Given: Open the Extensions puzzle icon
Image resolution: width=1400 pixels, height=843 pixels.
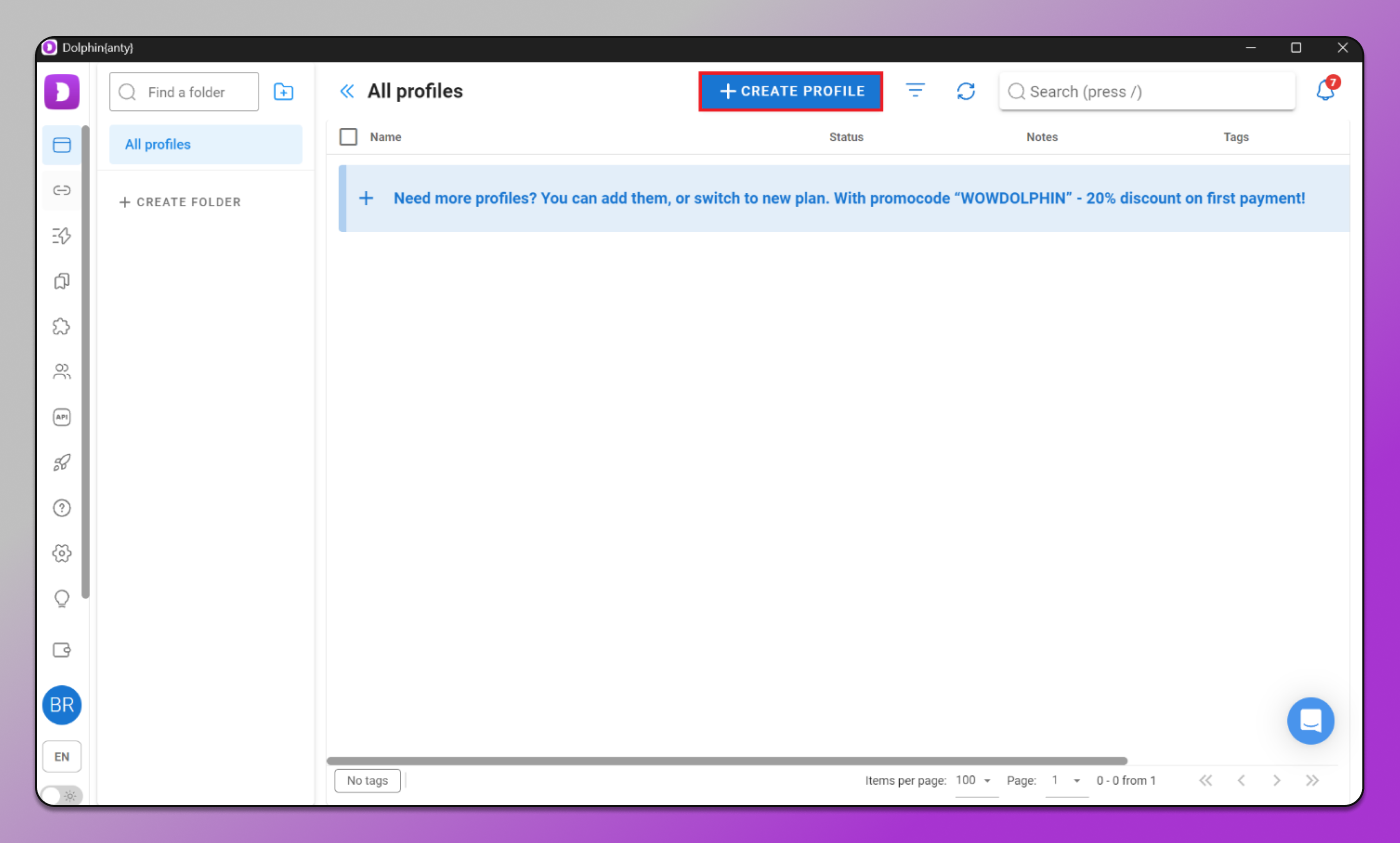Looking at the screenshot, I should click(x=62, y=326).
